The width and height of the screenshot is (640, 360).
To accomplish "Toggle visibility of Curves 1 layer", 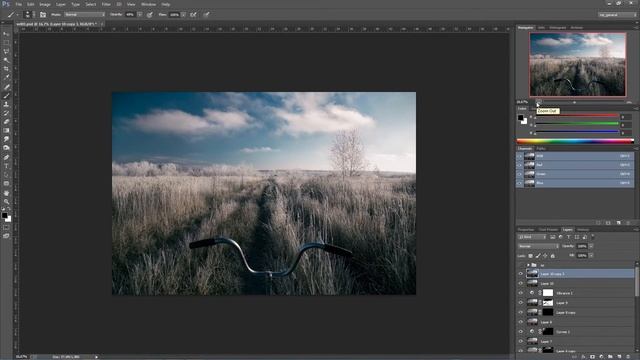I will tap(520, 332).
